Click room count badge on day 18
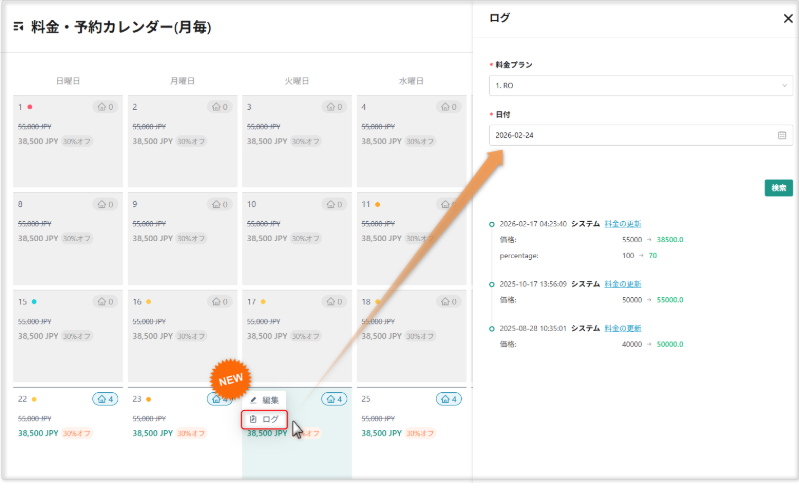799x489 pixels. point(449,302)
